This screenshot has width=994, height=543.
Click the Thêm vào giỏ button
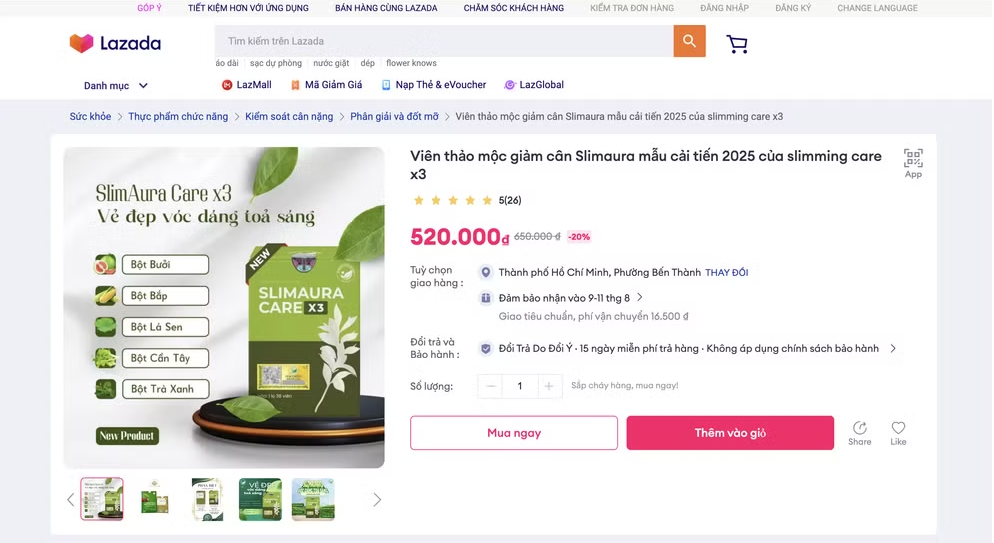coord(730,433)
